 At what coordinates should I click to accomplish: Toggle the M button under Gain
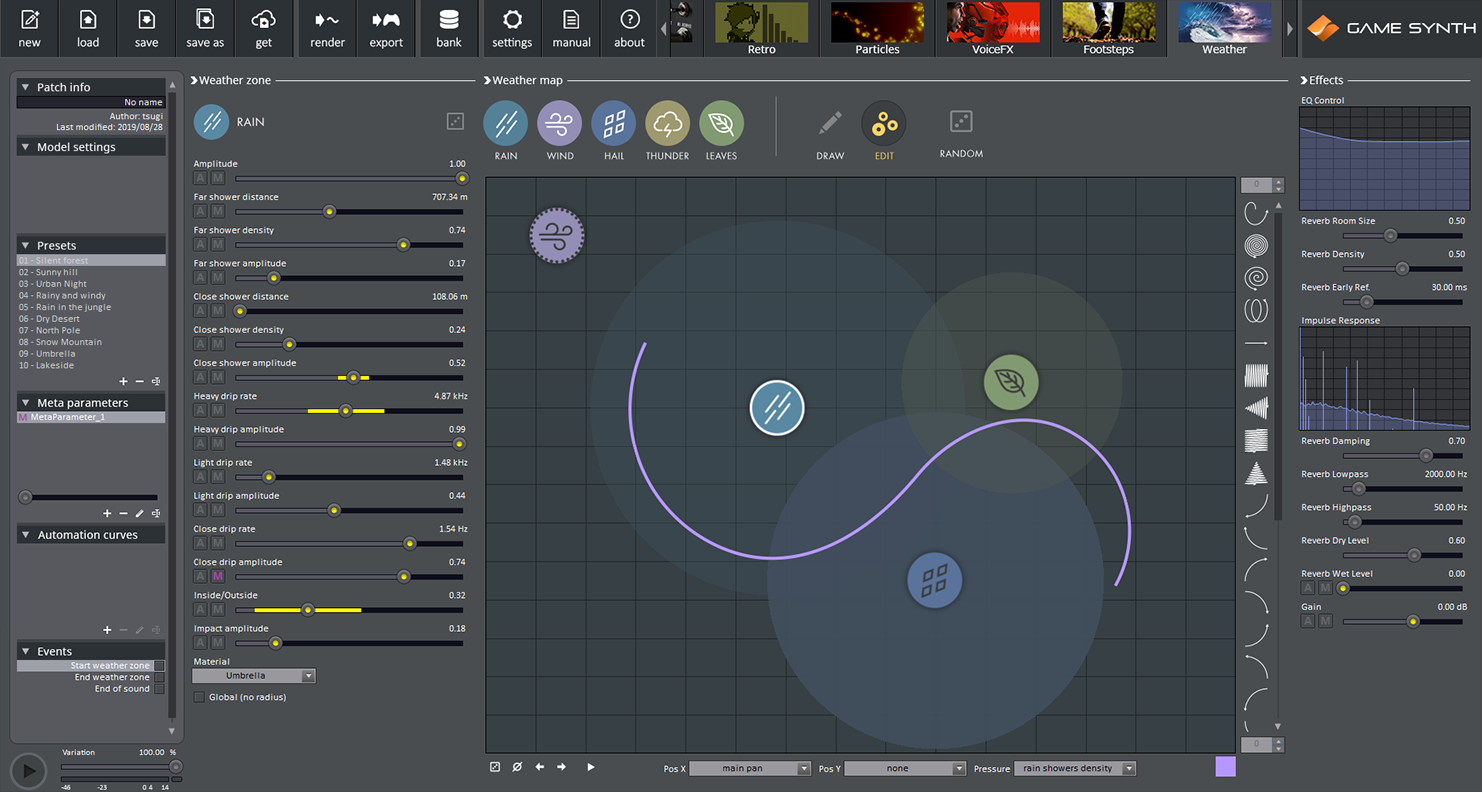coord(1326,621)
